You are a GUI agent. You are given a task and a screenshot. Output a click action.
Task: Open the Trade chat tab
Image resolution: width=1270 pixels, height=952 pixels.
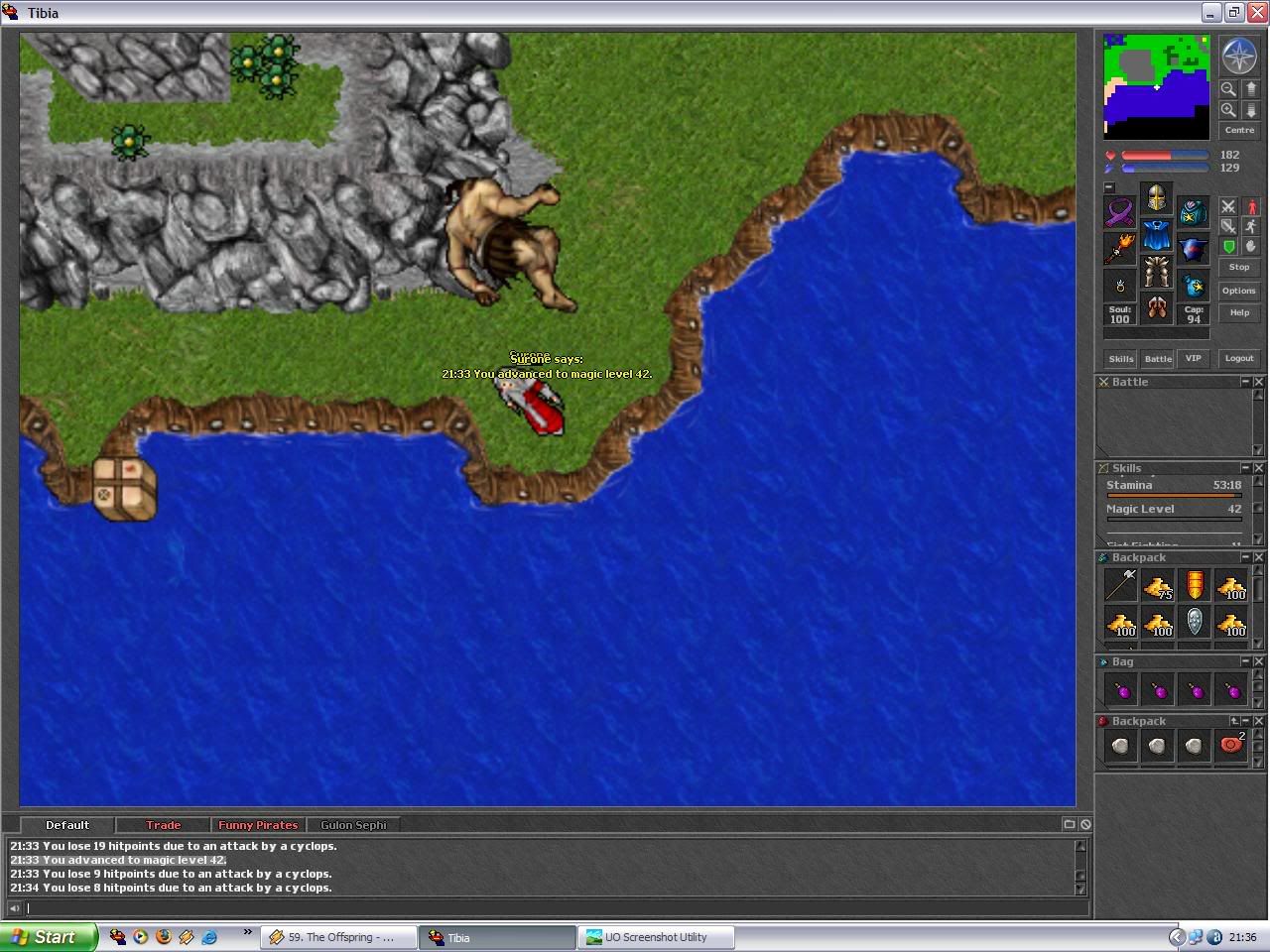point(164,825)
